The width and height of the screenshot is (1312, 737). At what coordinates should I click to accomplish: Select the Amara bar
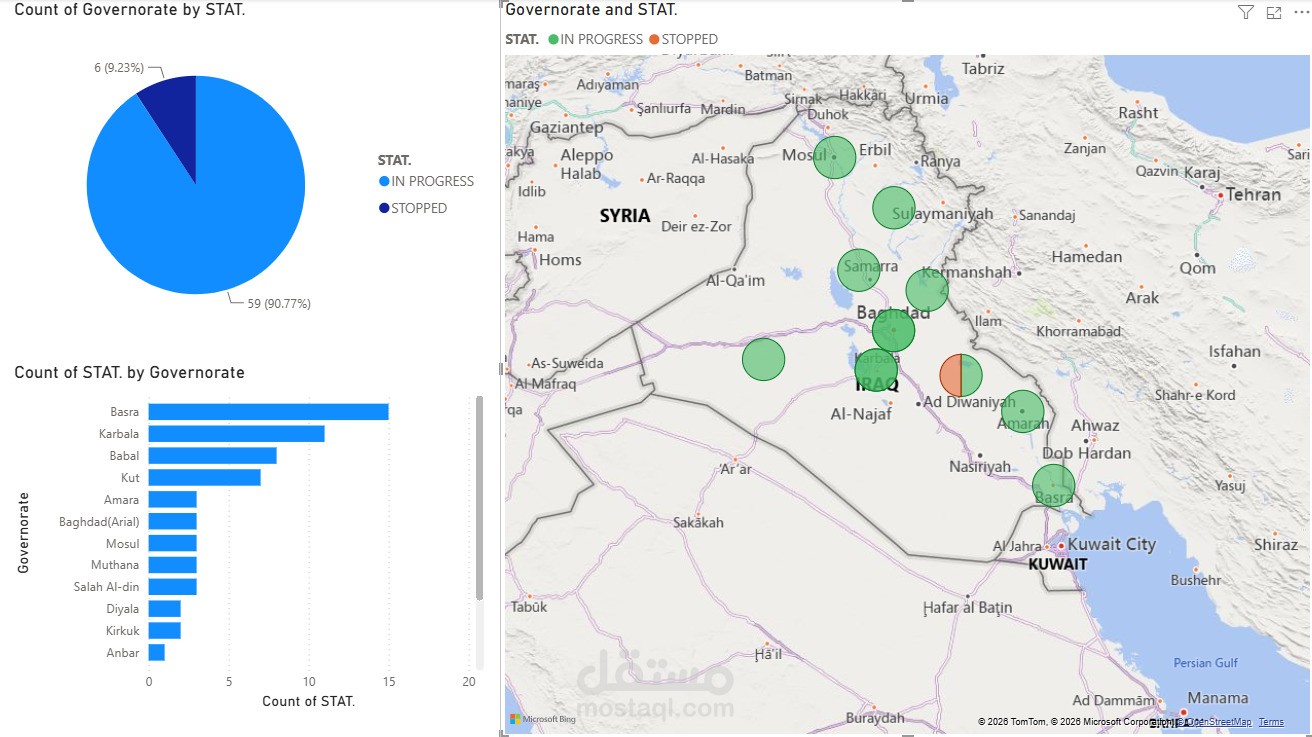click(173, 499)
